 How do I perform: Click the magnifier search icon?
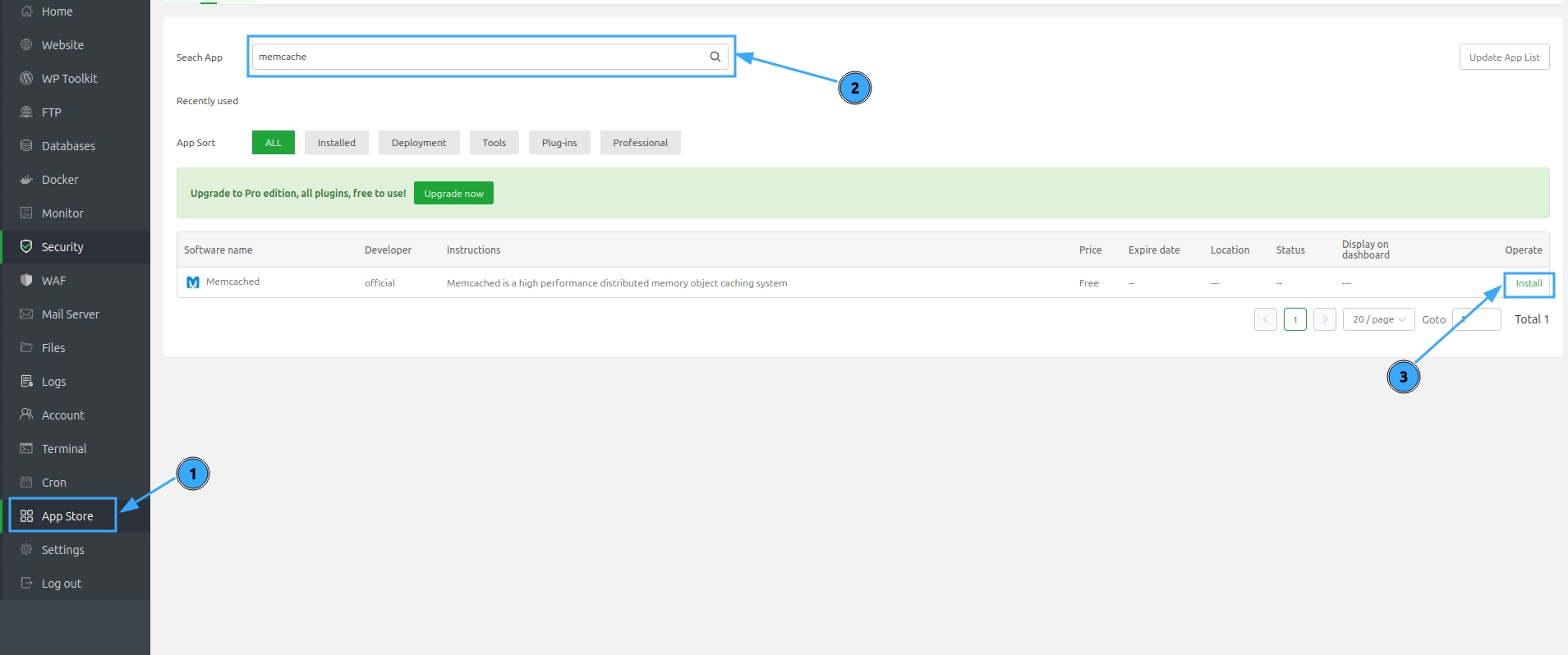coord(715,57)
